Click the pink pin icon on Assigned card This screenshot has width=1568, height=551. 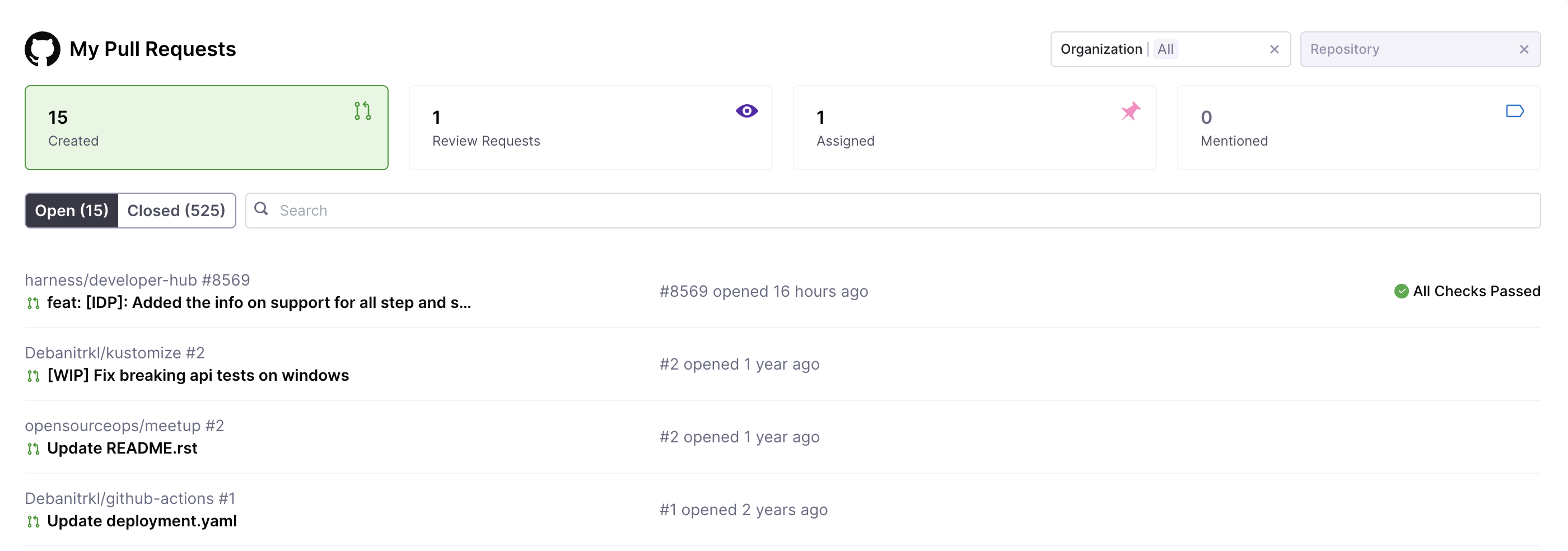tap(1130, 111)
